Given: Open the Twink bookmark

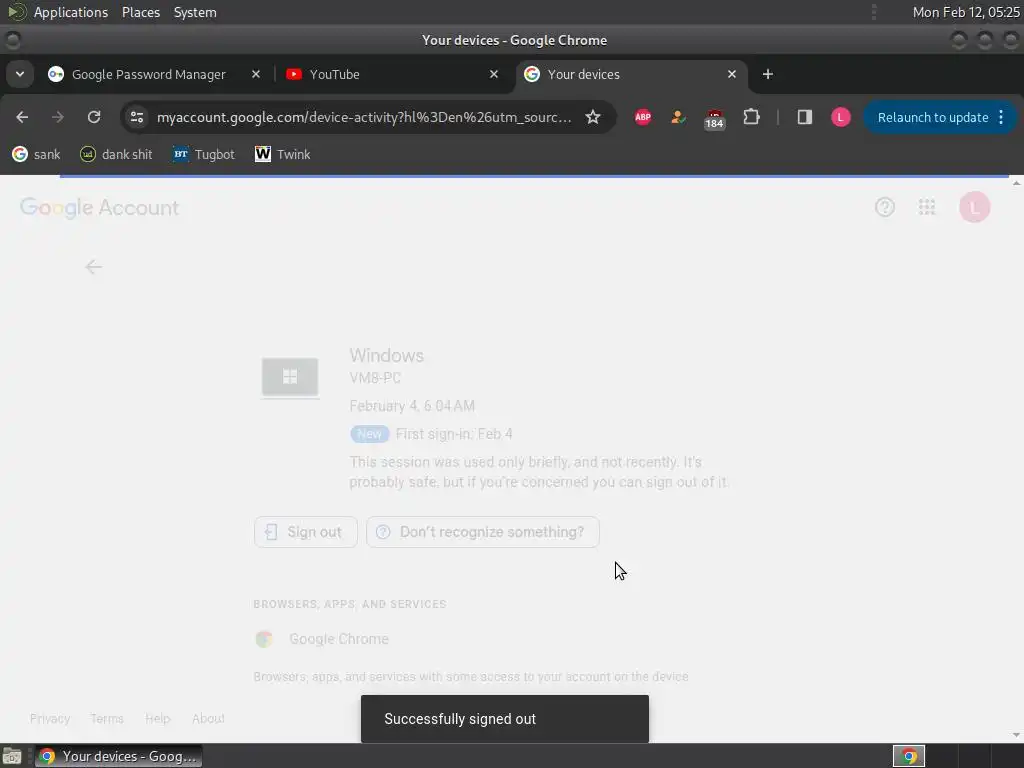Looking at the screenshot, I should (282, 154).
